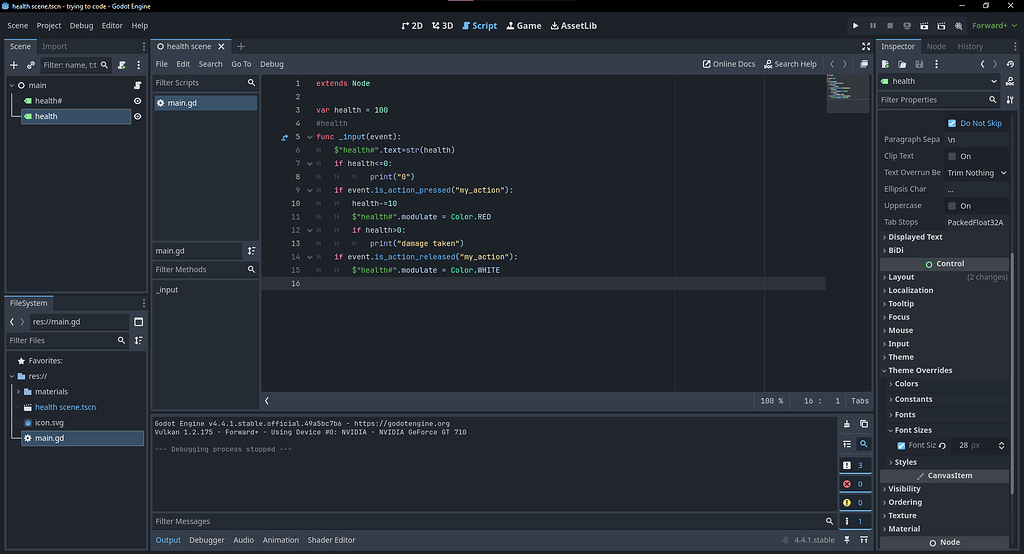Open the Go To script menu
Screen dimensions: 1024x554
241,64
